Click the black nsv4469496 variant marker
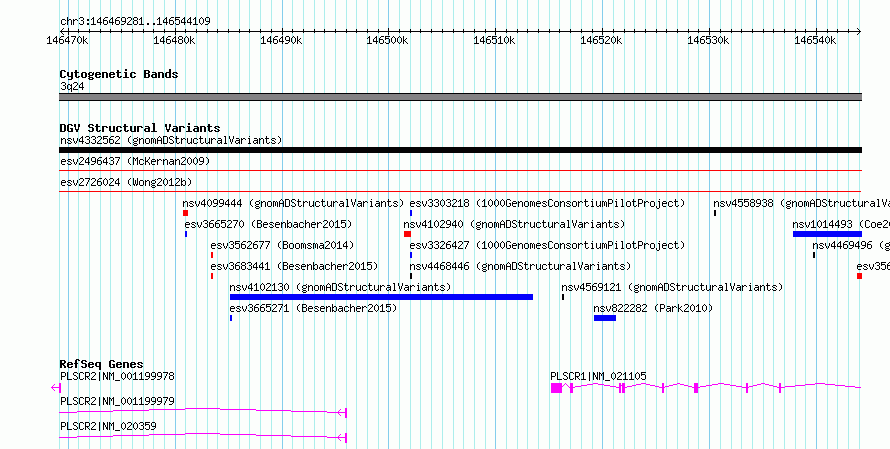This screenshot has height=449, width=890. 813,255
